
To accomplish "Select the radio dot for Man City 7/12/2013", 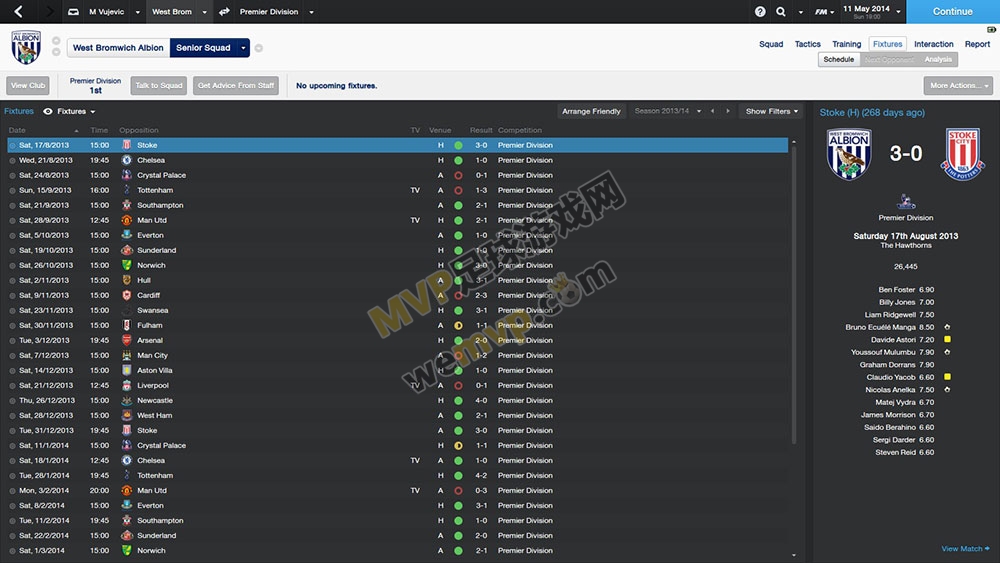I will point(12,356).
